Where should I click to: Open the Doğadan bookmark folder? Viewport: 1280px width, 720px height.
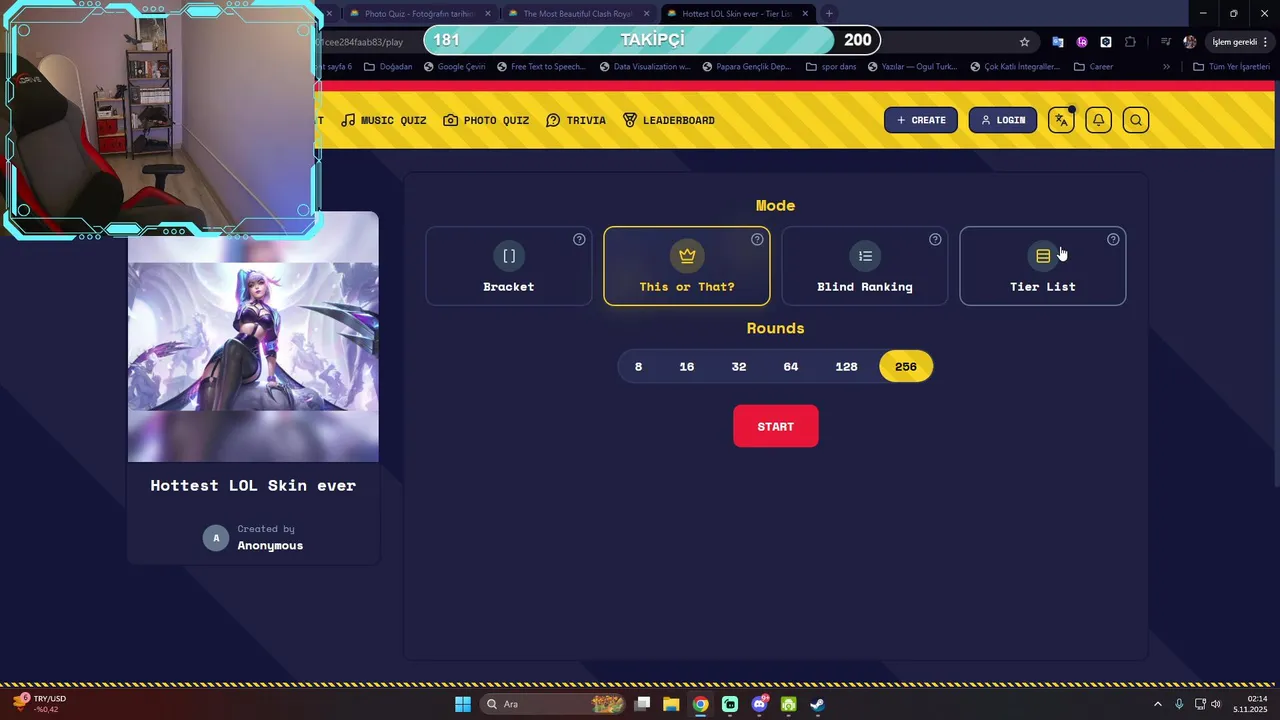(x=388, y=67)
